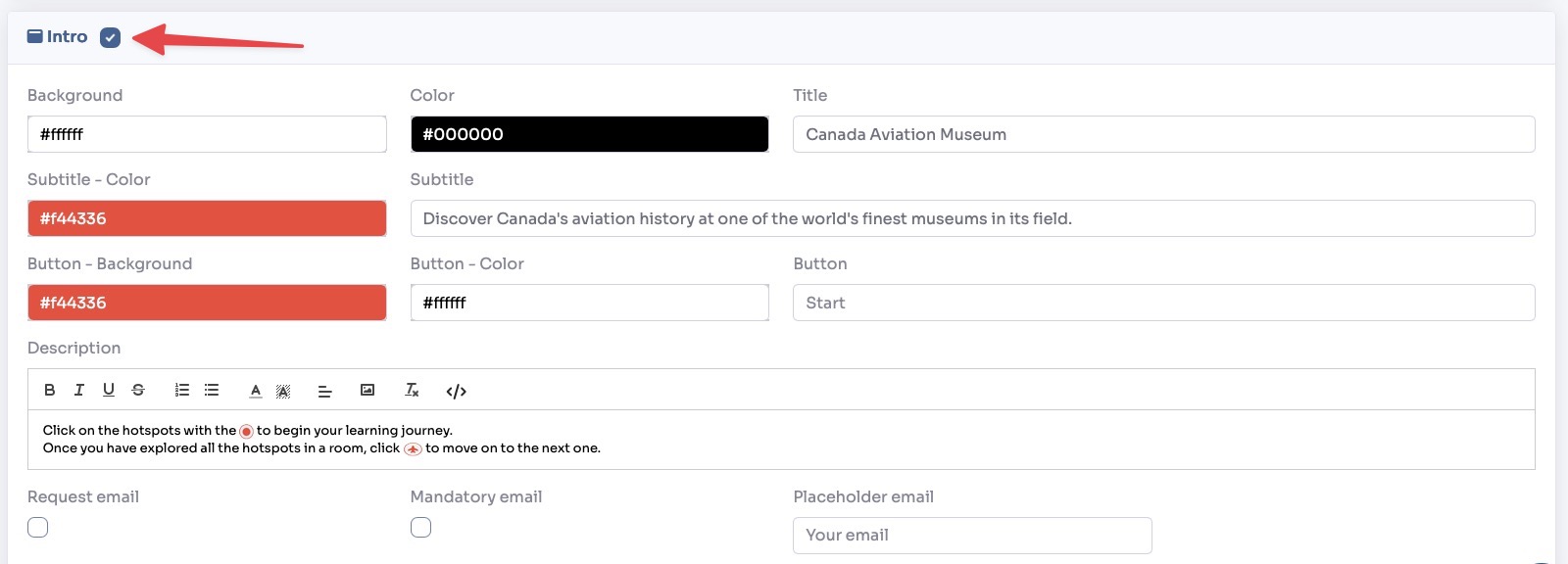Open the text alignment option
Image resolution: width=1568 pixels, height=564 pixels.
[325, 391]
